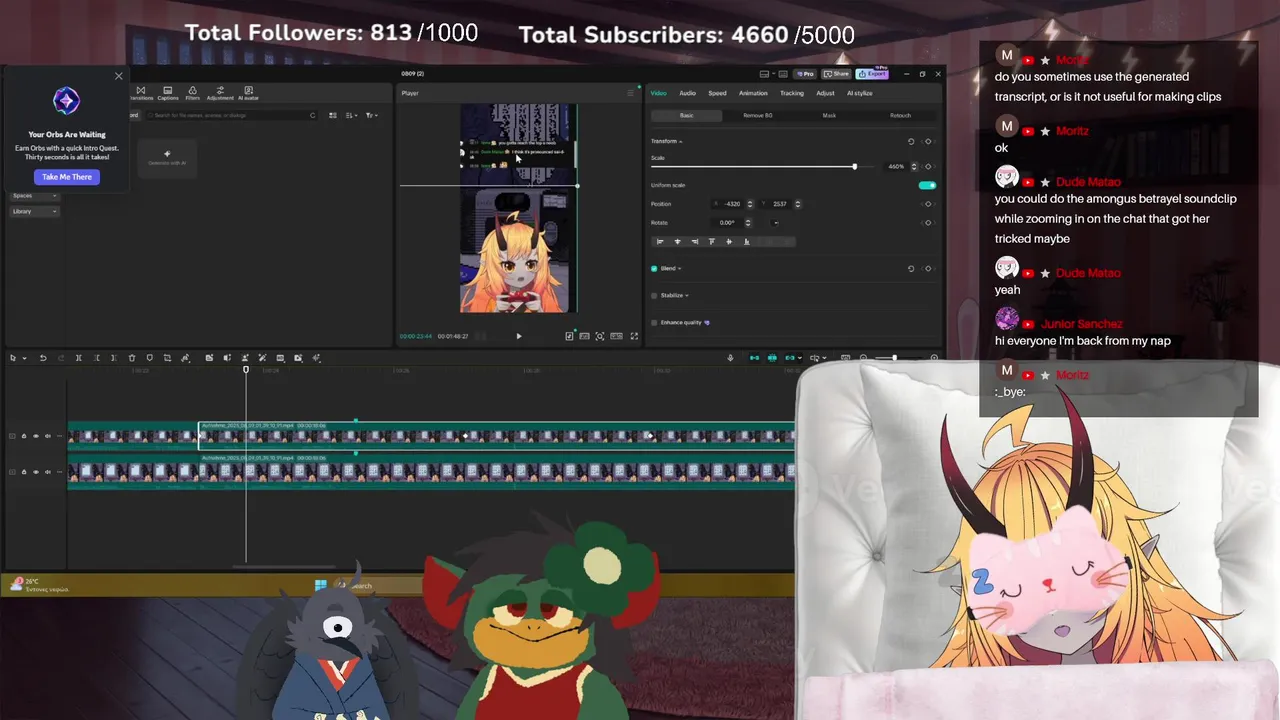
Task: Click the Rotate angle dial
Action: [776, 222]
